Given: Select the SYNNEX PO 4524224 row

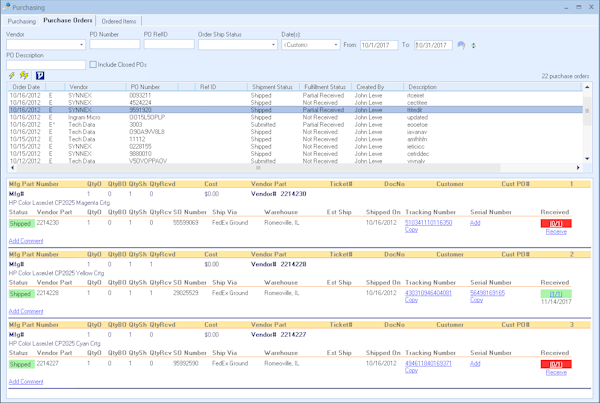Looking at the screenshot, I should pos(295,103).
